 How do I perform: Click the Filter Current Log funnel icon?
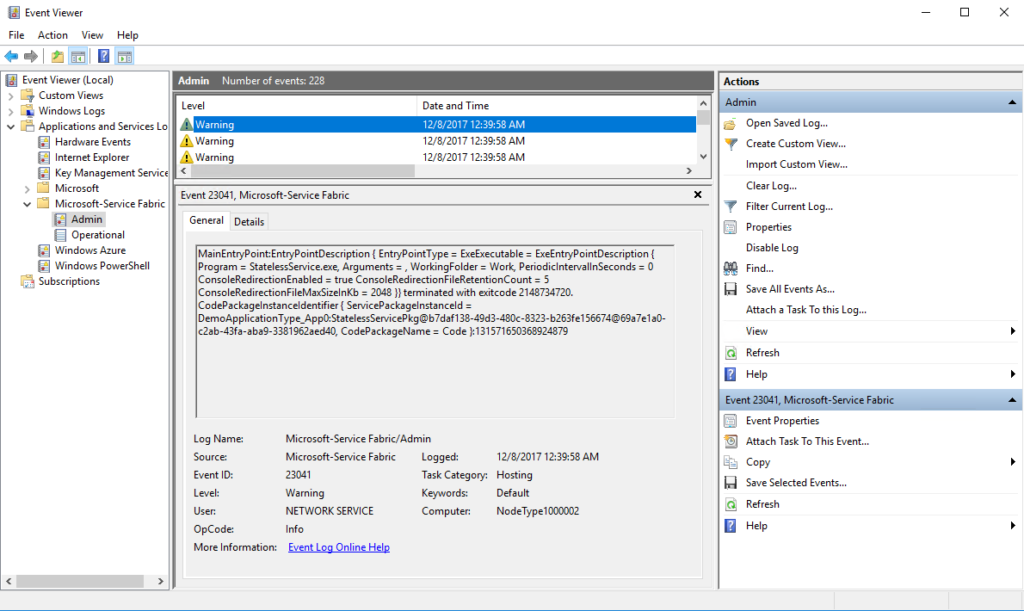point(730,206)
